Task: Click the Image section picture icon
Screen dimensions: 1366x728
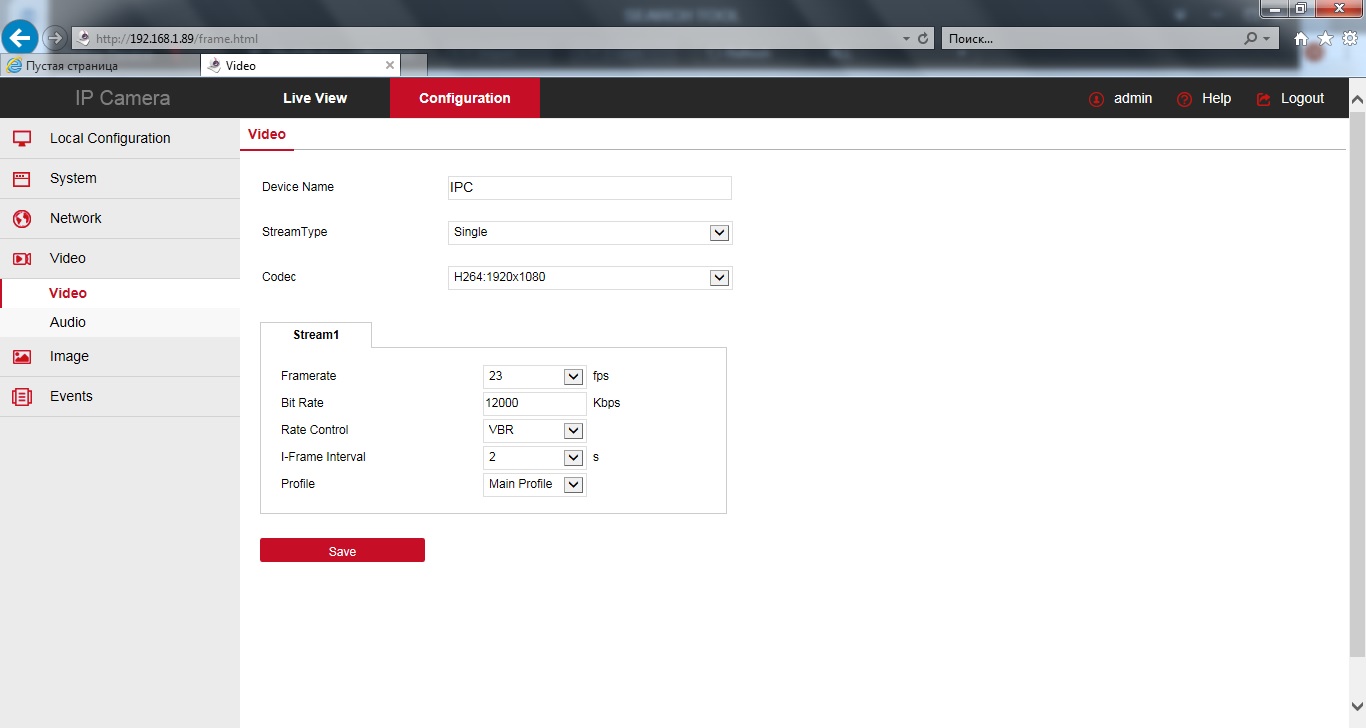Action: (22, 357)
